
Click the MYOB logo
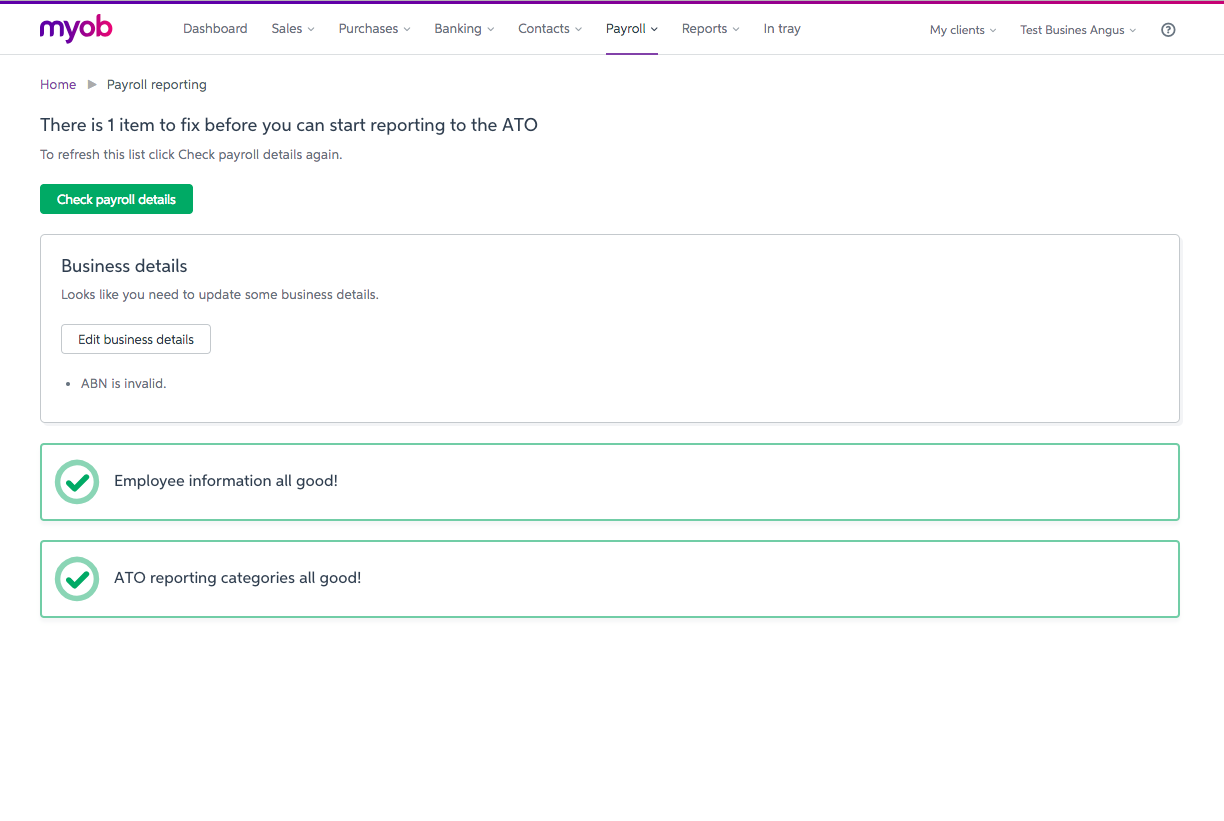pyautogui.click(x=76, y=29)
